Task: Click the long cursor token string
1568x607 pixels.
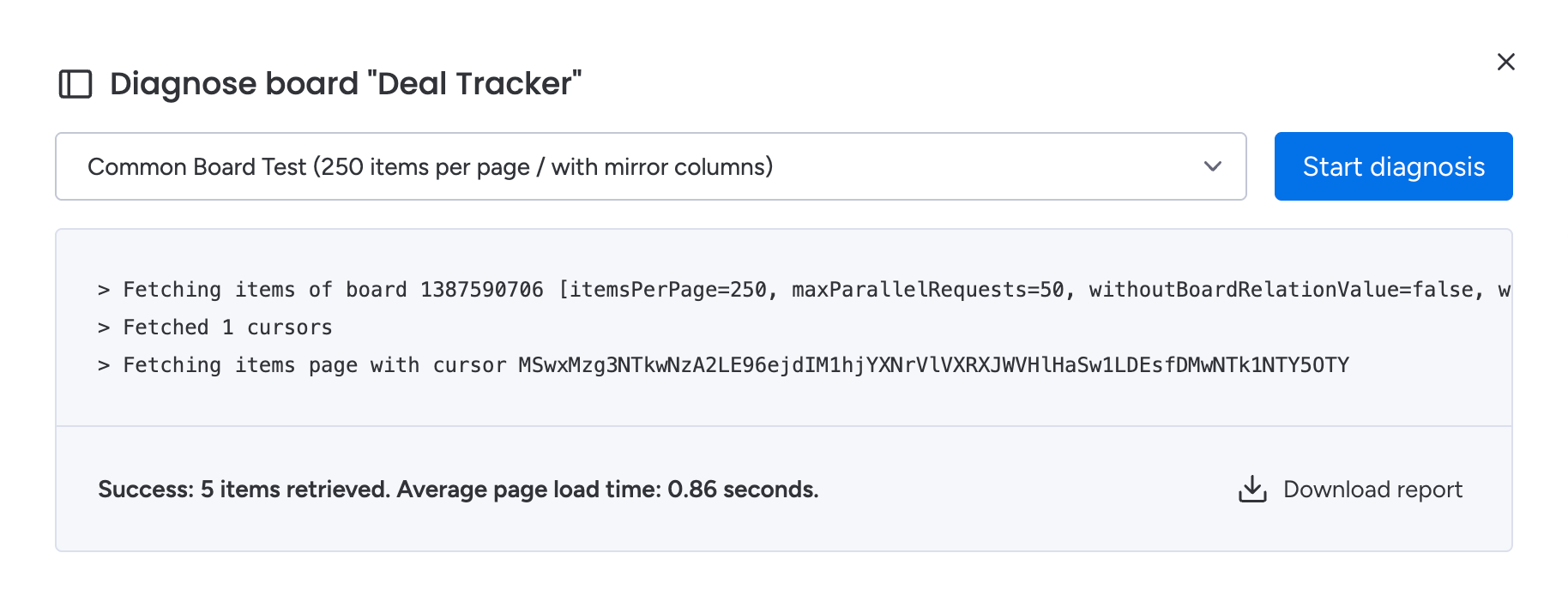Action: click(933, 365)
